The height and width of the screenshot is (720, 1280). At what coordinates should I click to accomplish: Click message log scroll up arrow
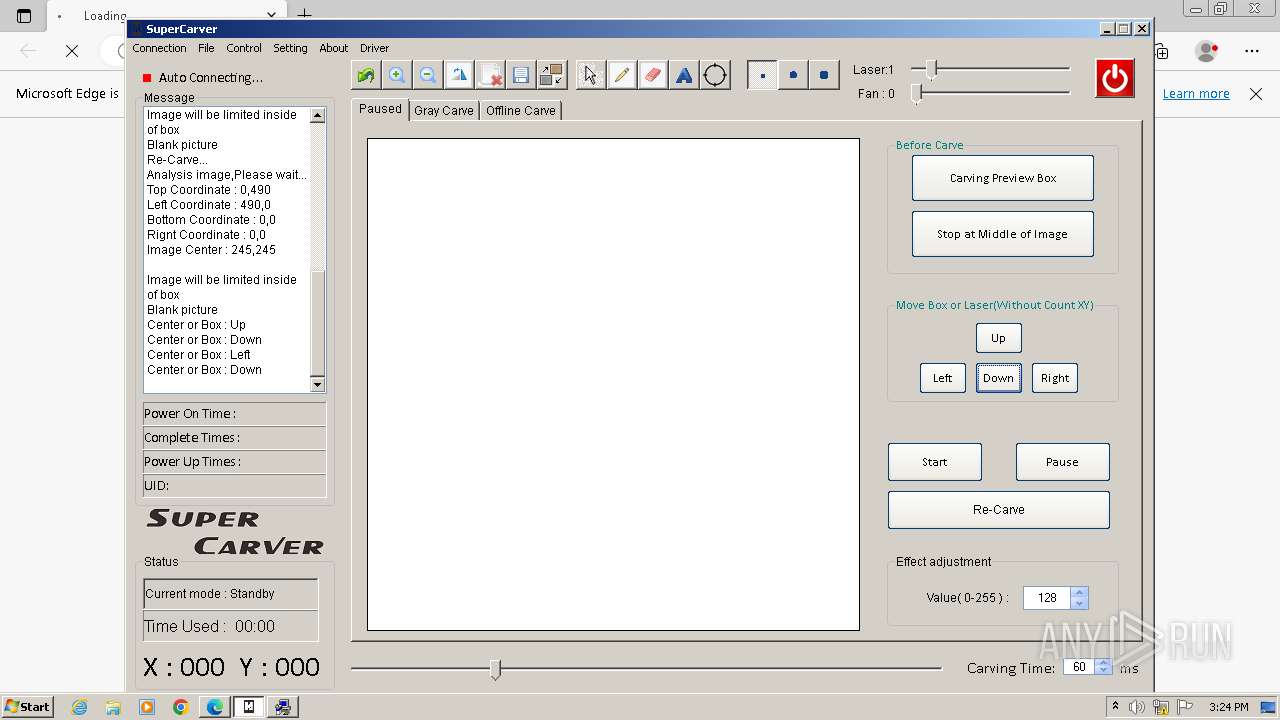tap(318, 115)
